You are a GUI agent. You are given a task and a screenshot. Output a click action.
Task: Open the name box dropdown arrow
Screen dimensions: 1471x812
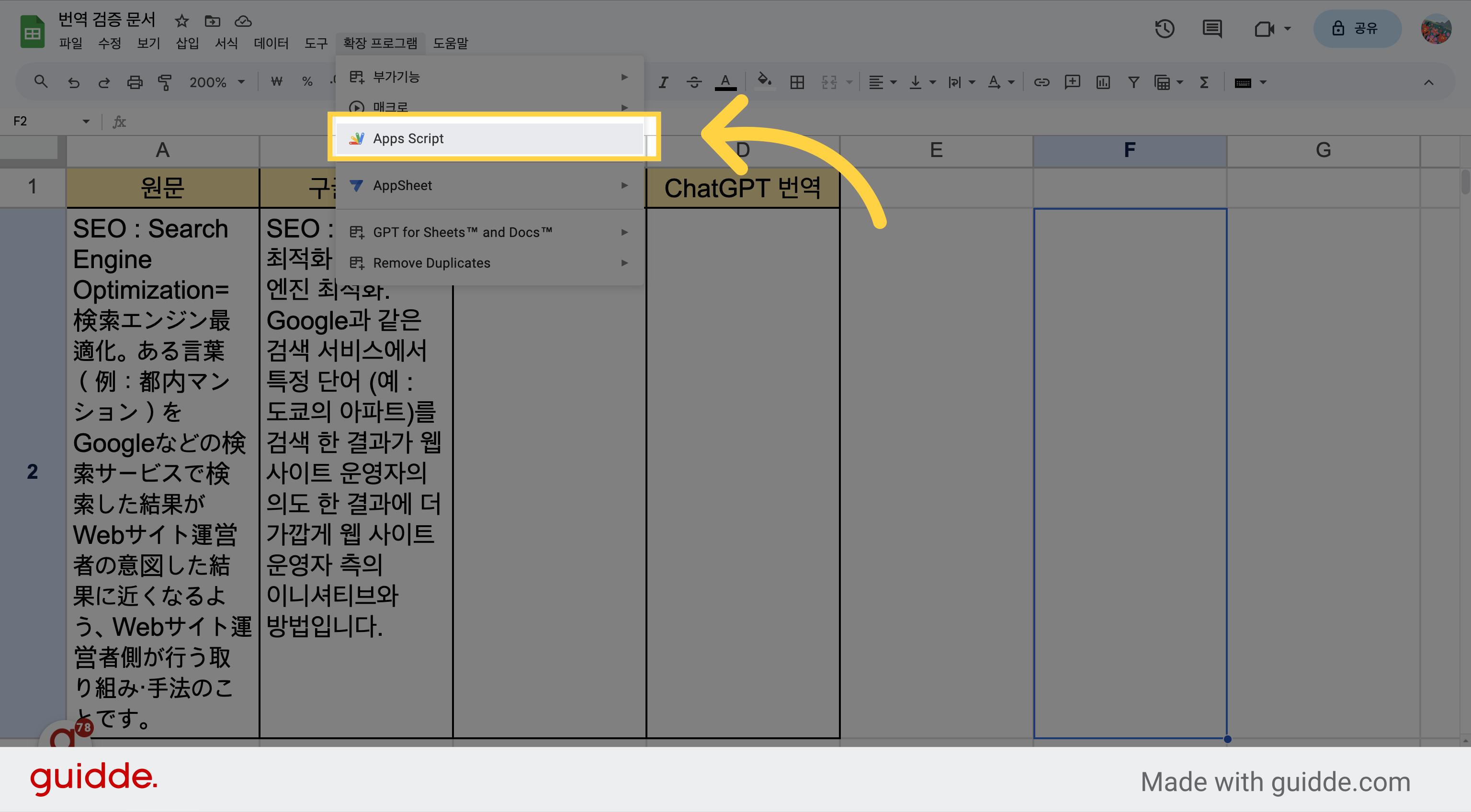(x=86, y=121)
